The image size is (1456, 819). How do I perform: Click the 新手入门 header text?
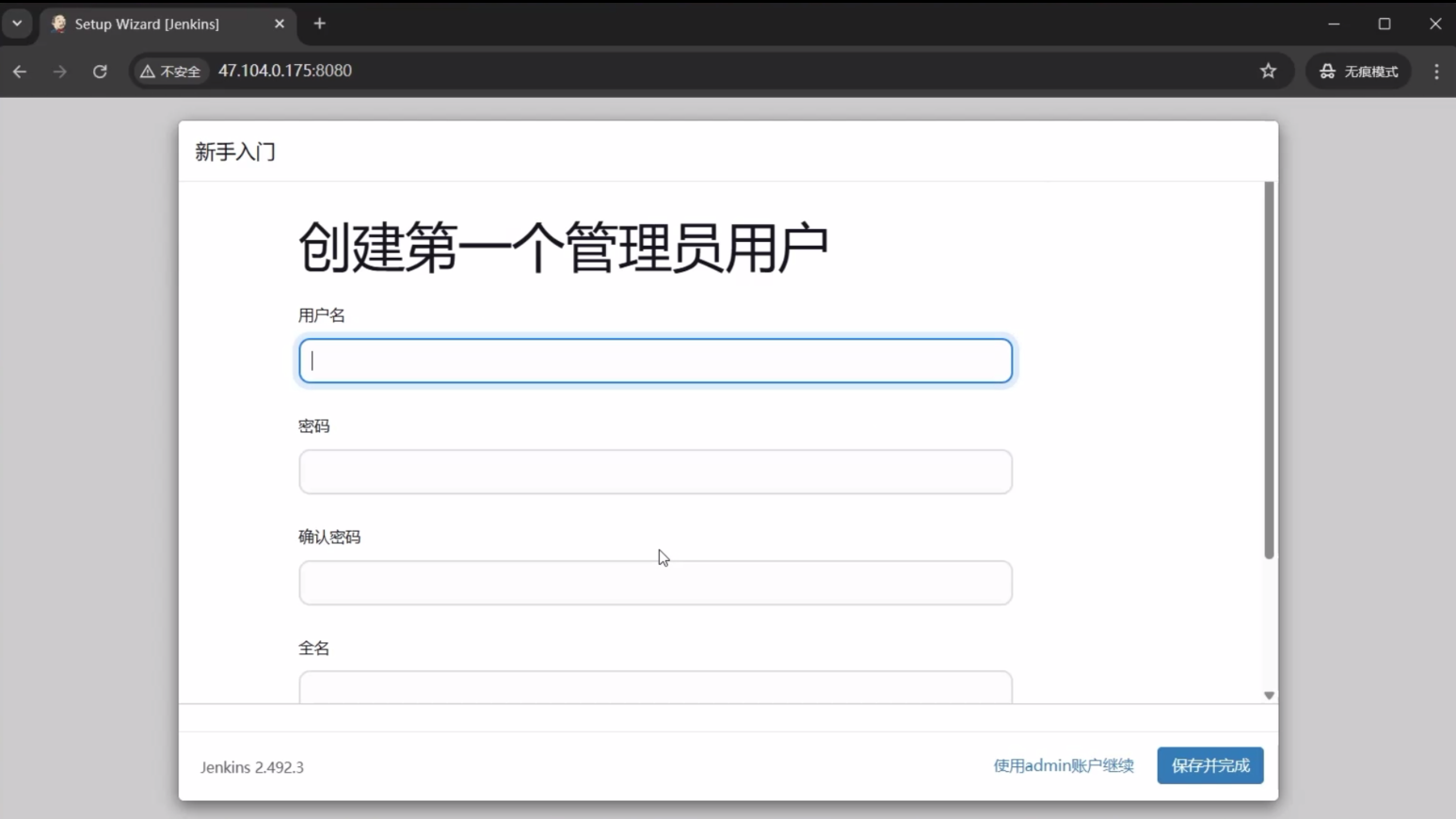[235, 152]
